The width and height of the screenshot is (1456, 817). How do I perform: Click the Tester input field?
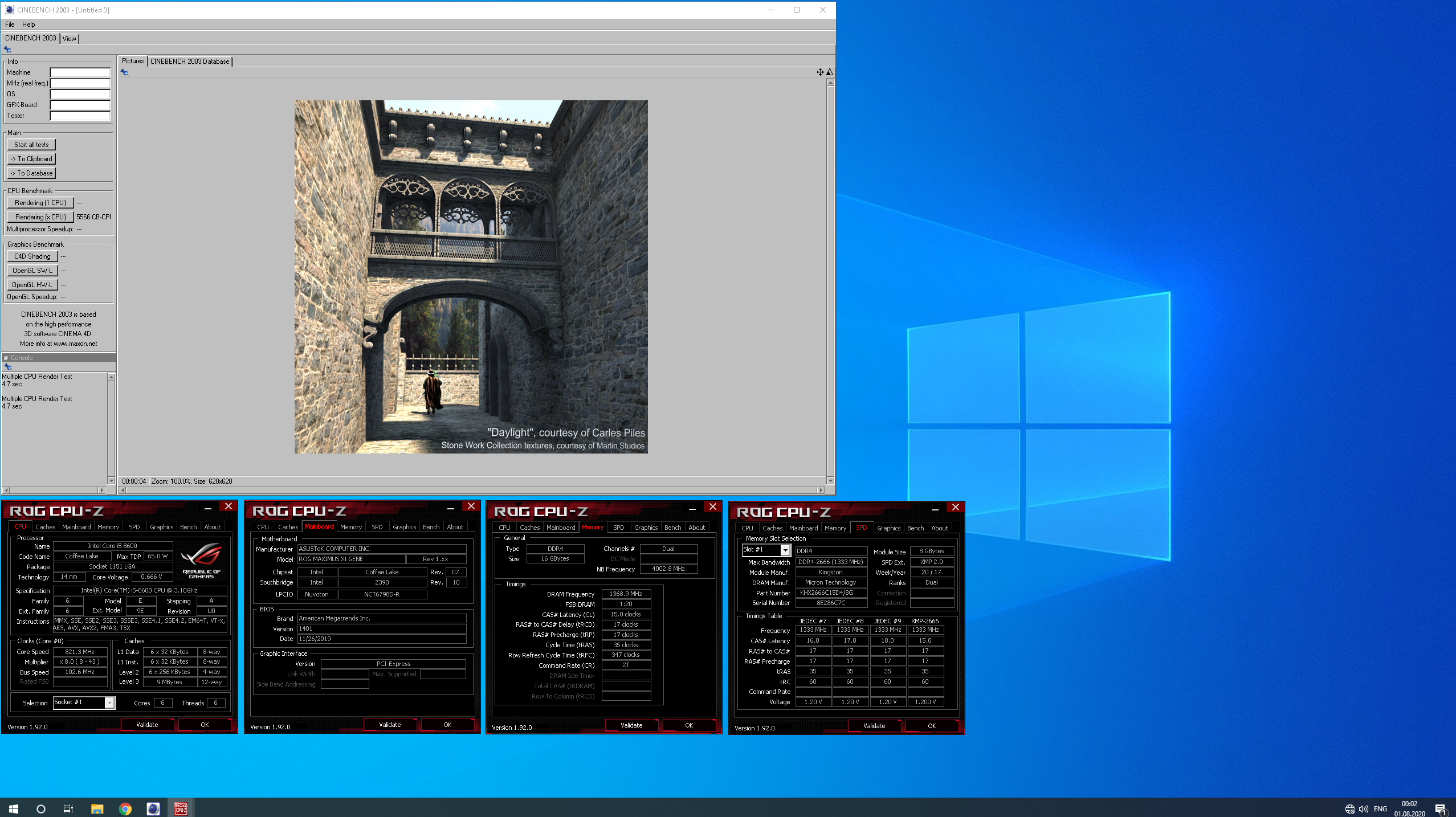pos(80,116)
